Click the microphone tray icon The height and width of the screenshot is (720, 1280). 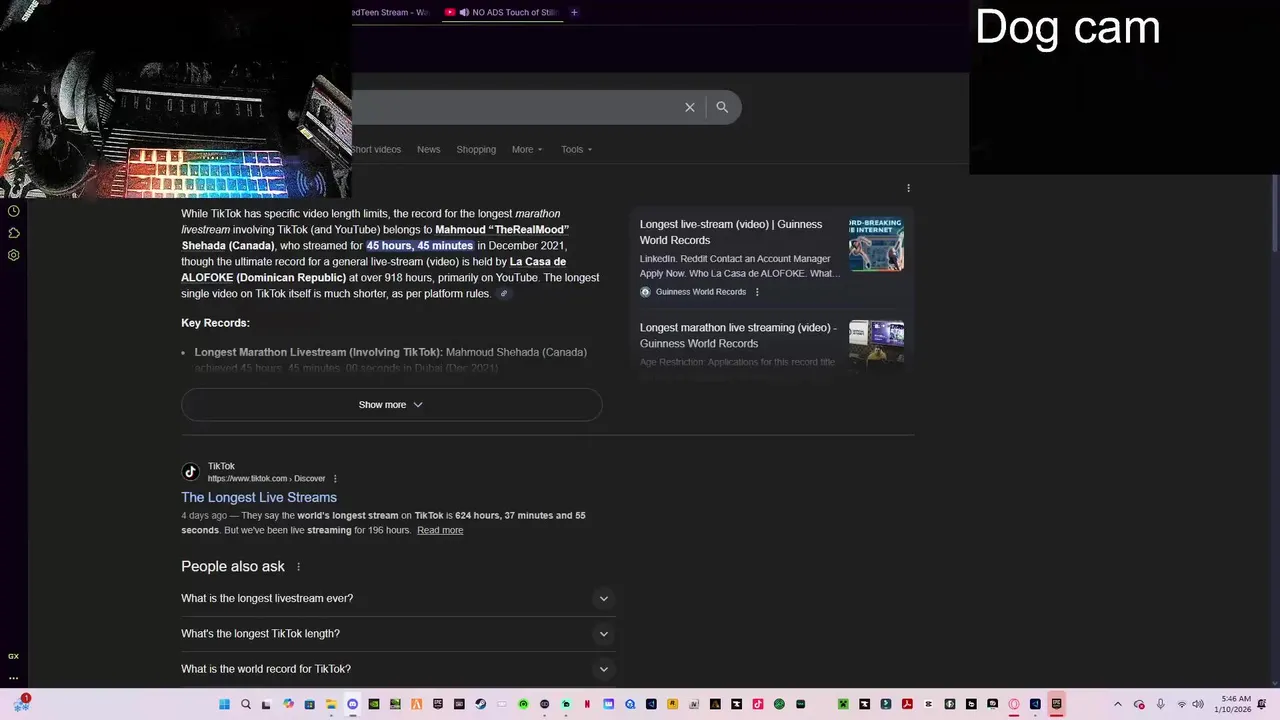point(1160,704)
